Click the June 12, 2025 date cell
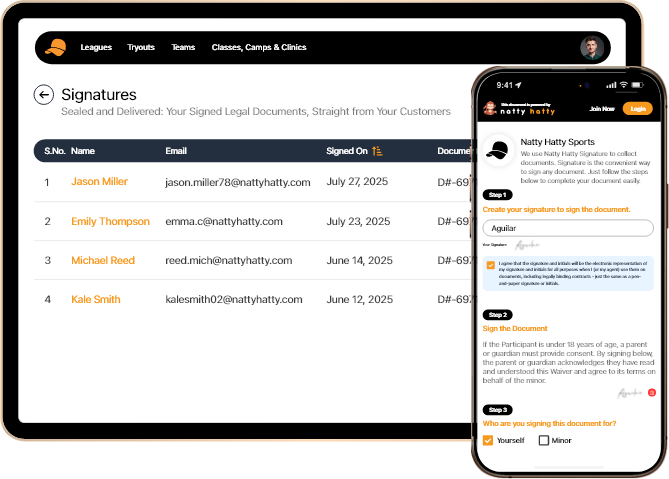The height and width of the screenshot is (479, 669). [359, 299]
